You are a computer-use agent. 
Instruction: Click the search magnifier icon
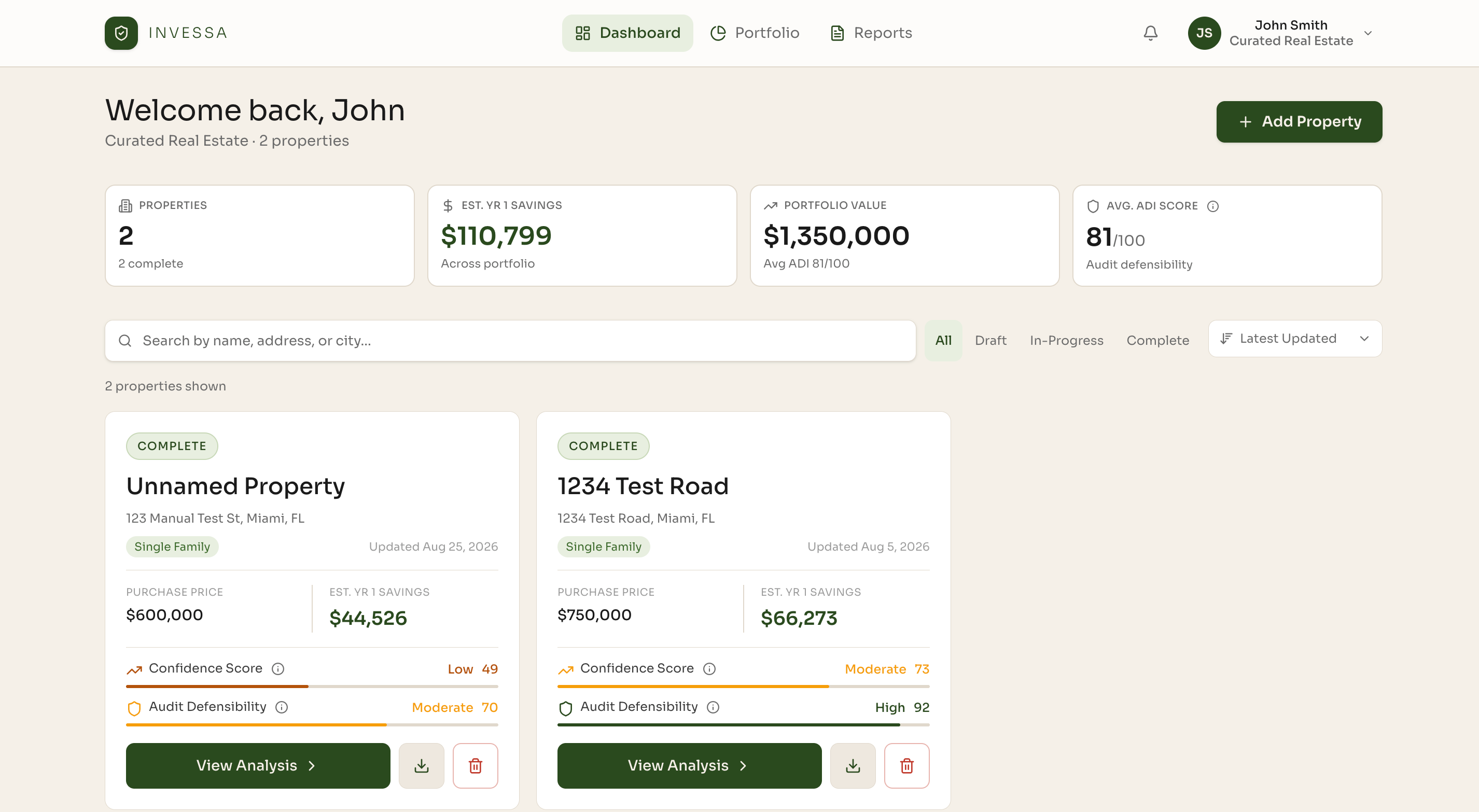tap(124, 341)
